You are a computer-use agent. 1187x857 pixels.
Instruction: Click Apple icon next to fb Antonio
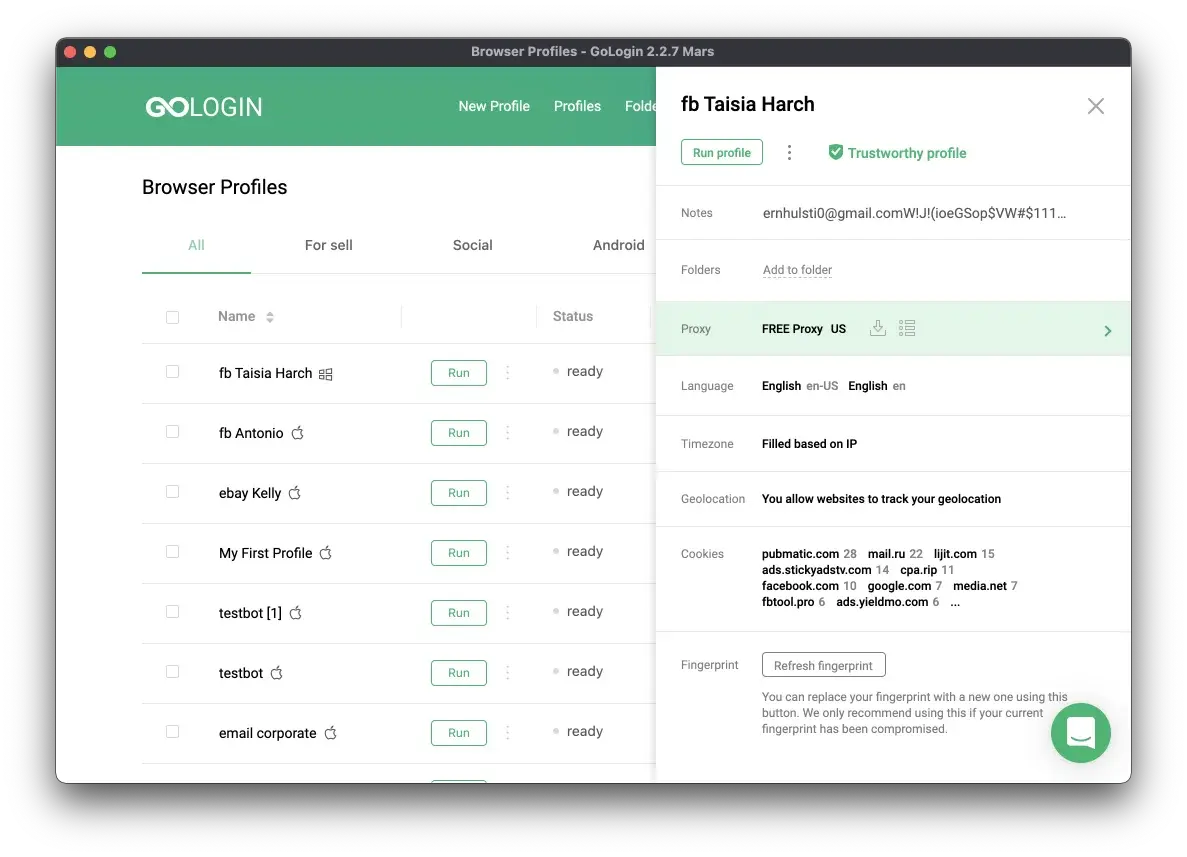click(298, 433)
